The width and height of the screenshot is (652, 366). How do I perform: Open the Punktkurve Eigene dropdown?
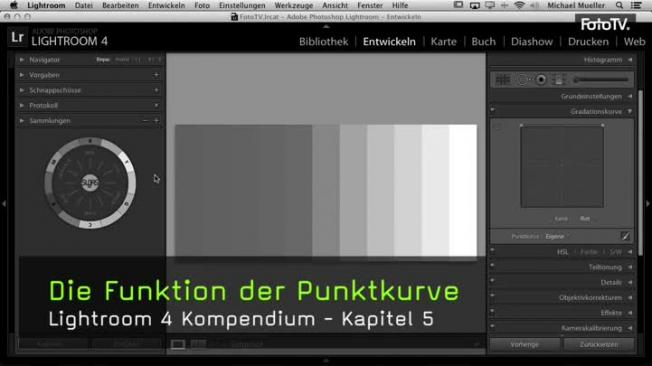557,236
